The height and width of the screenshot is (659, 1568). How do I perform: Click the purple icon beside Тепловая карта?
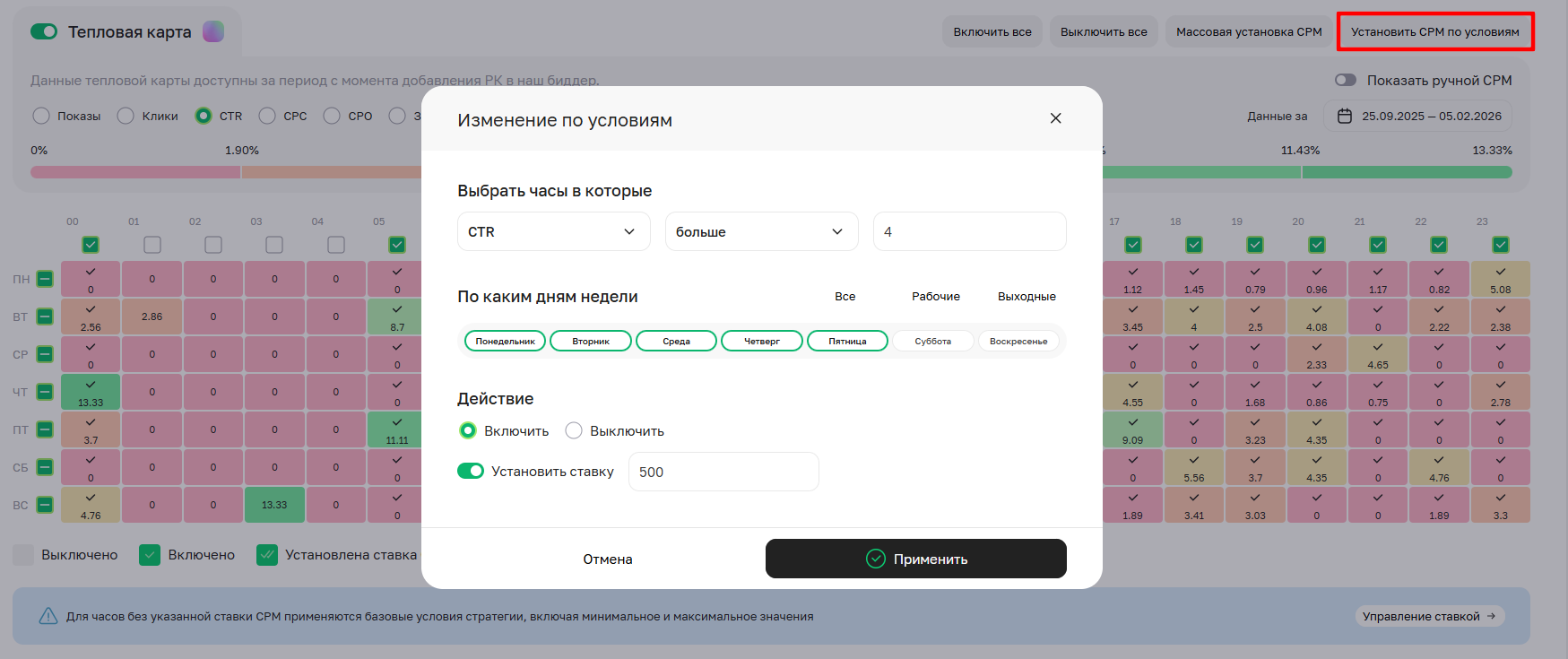click(x=213, y=32)
